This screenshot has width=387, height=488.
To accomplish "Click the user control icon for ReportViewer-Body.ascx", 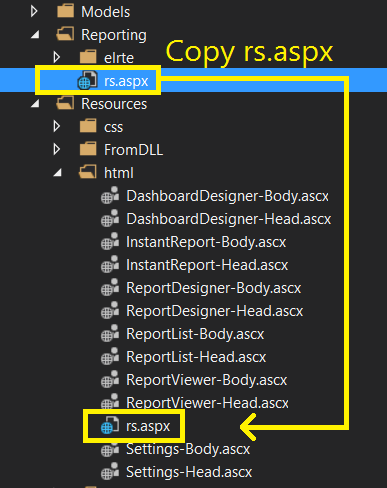I will (x=110, y=379).
